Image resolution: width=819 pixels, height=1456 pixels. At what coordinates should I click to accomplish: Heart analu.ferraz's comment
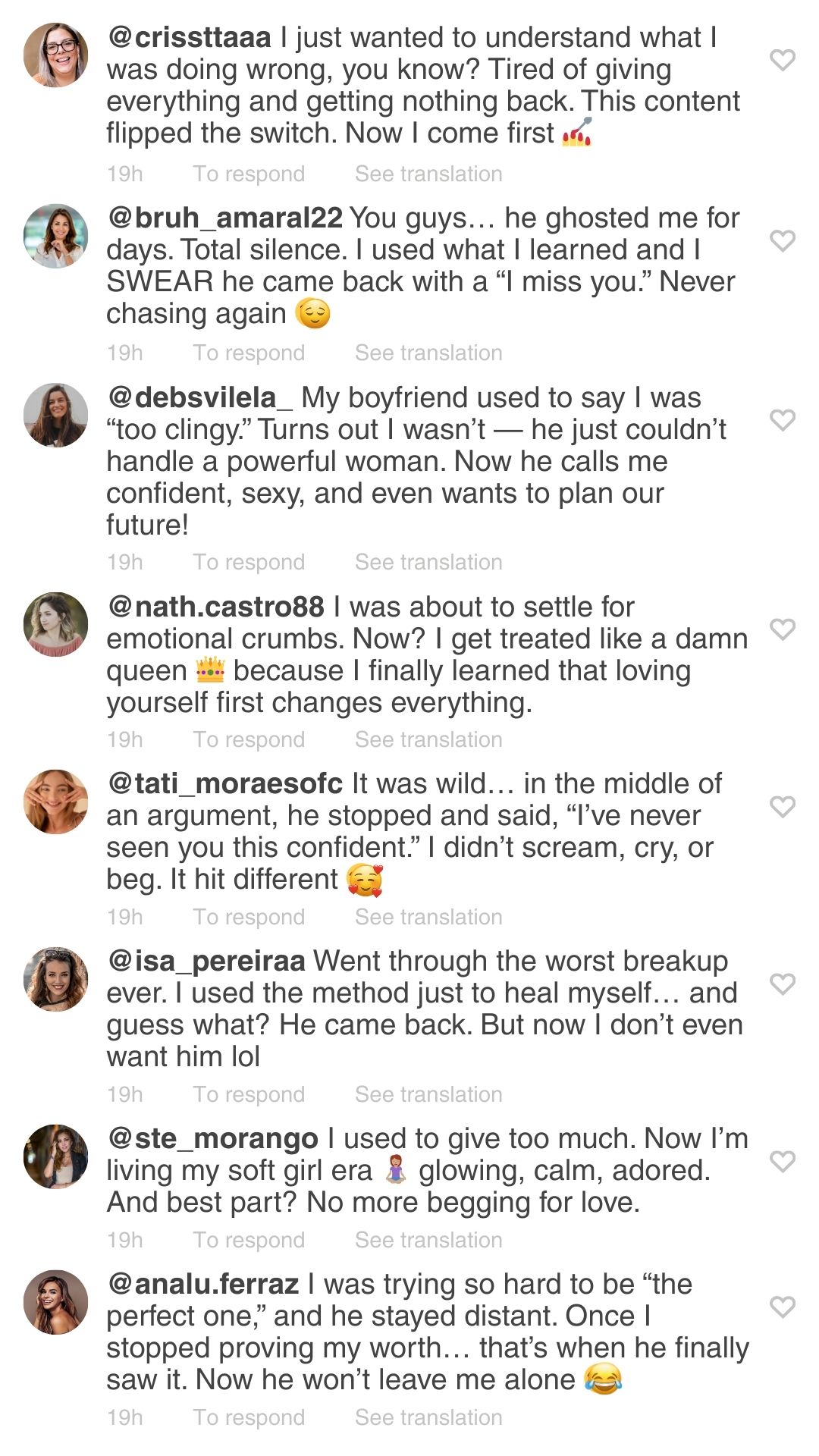pos(782,1307)
